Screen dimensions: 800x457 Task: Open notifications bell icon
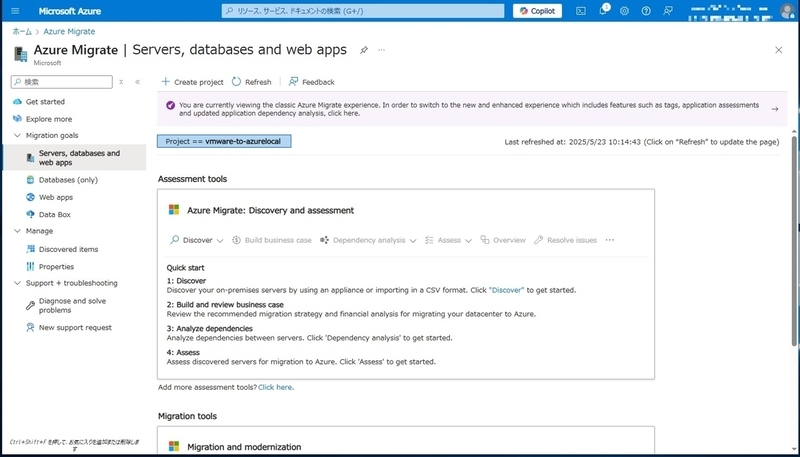pyautogui.click(x=603, y=11)
